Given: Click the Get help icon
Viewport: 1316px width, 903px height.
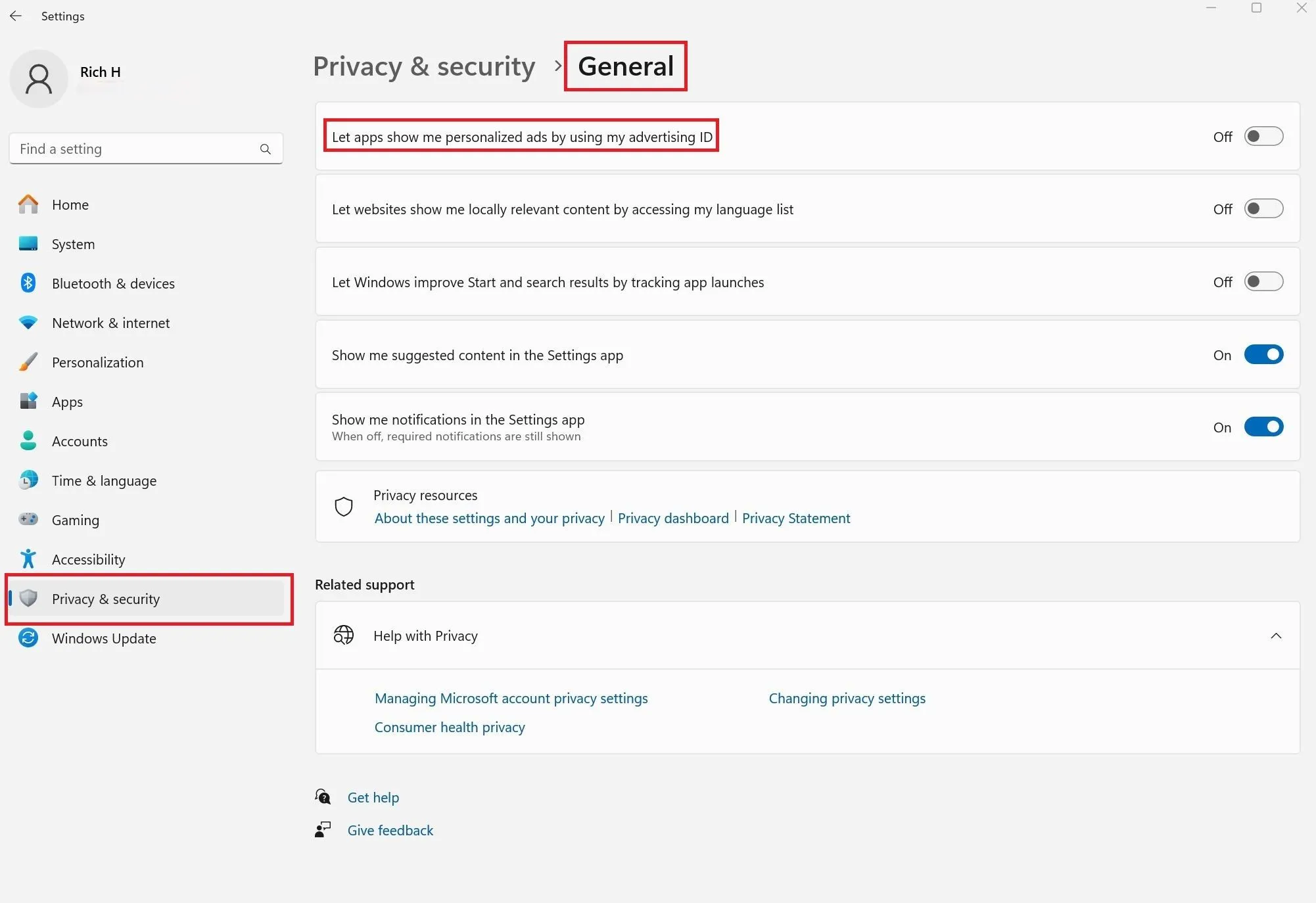Looking at the screenshot, I should tap(323, 797).
